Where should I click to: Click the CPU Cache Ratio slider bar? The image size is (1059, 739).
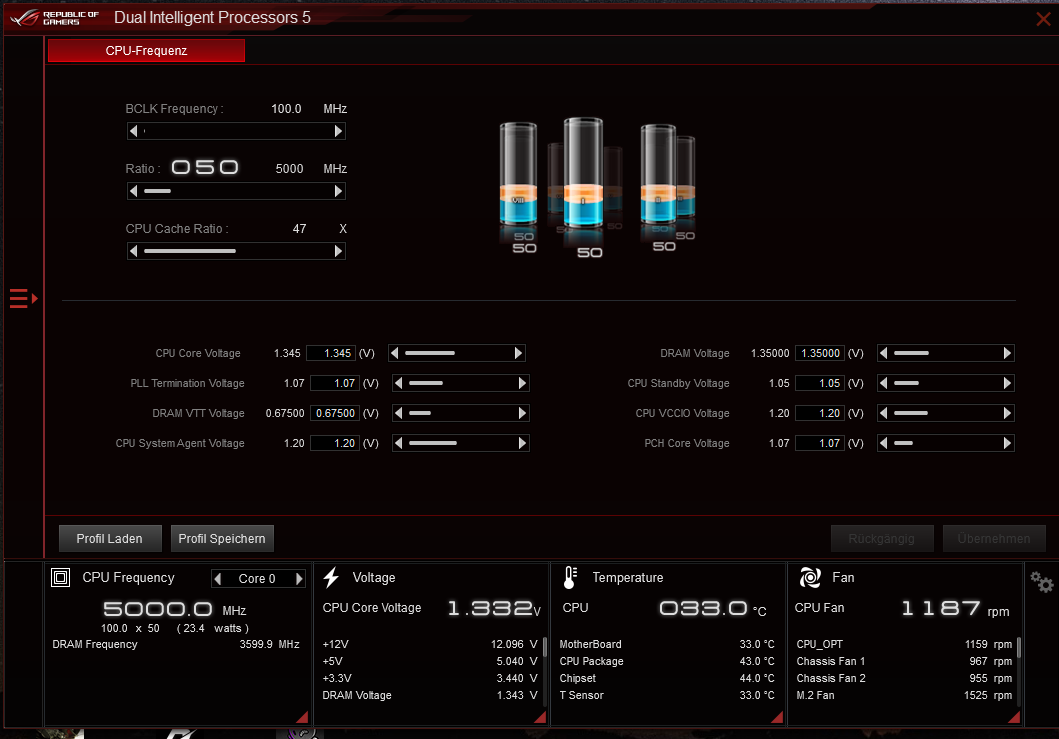(x=236, y=251)
